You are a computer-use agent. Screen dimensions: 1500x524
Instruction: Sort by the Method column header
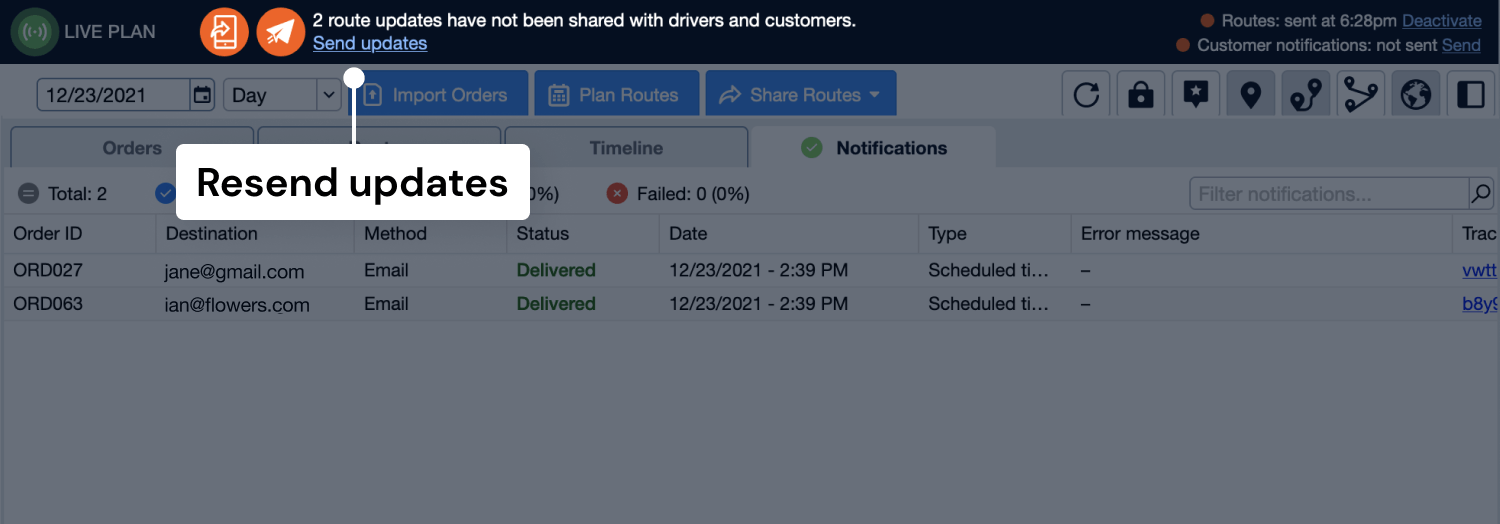430,234
